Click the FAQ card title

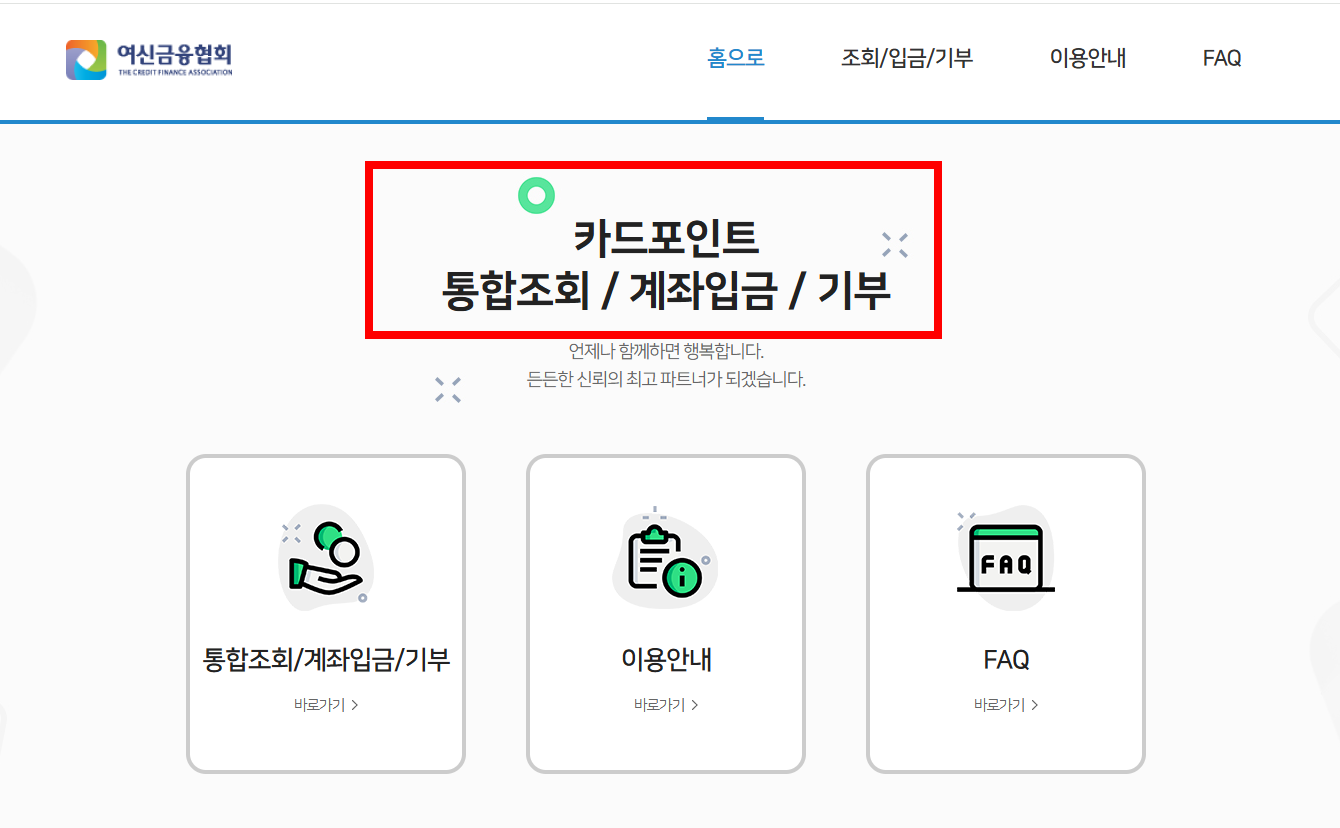[1006, 660]
